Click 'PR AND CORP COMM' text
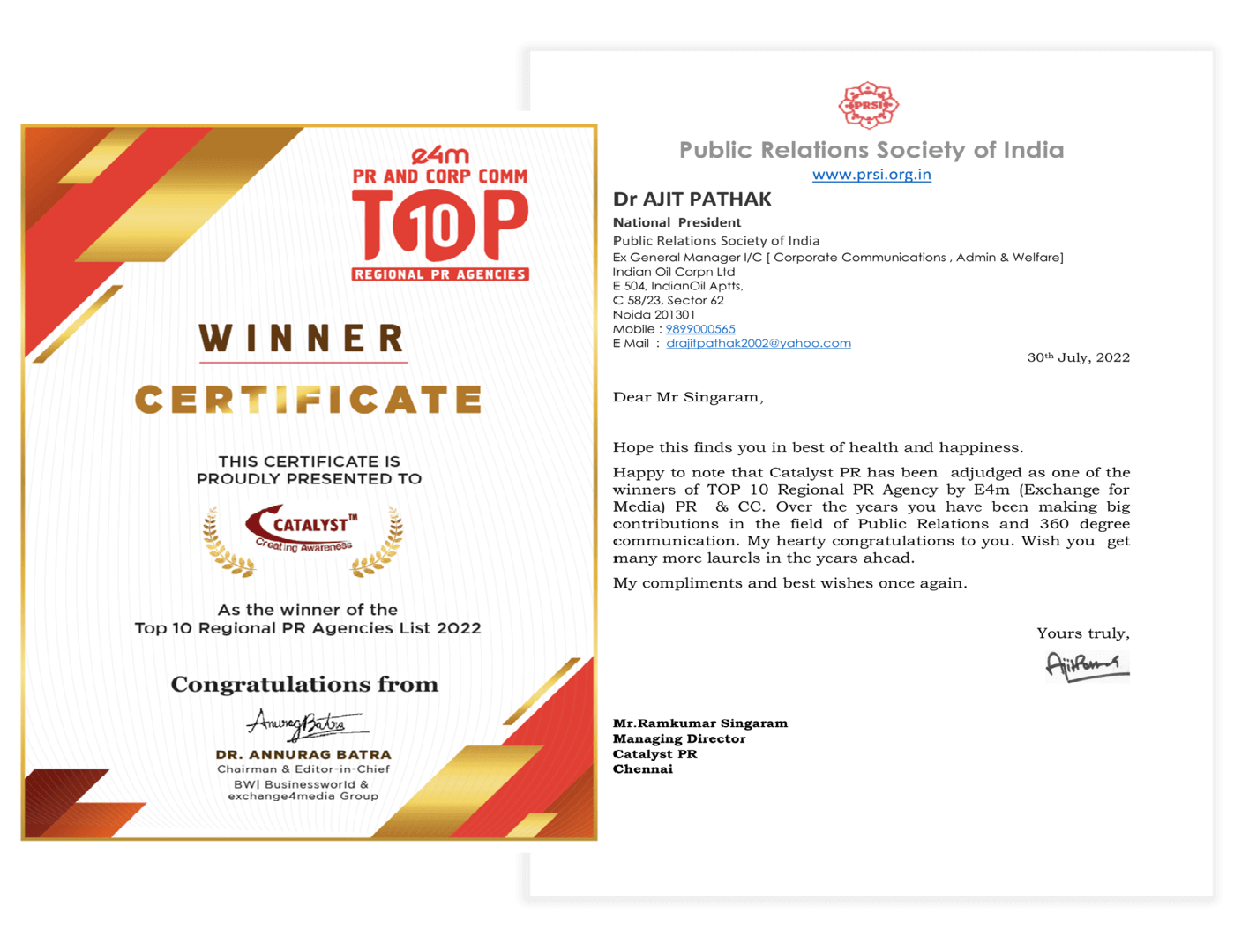The width and height of the screenshot is (1234, 952). [x=440, y=176]
